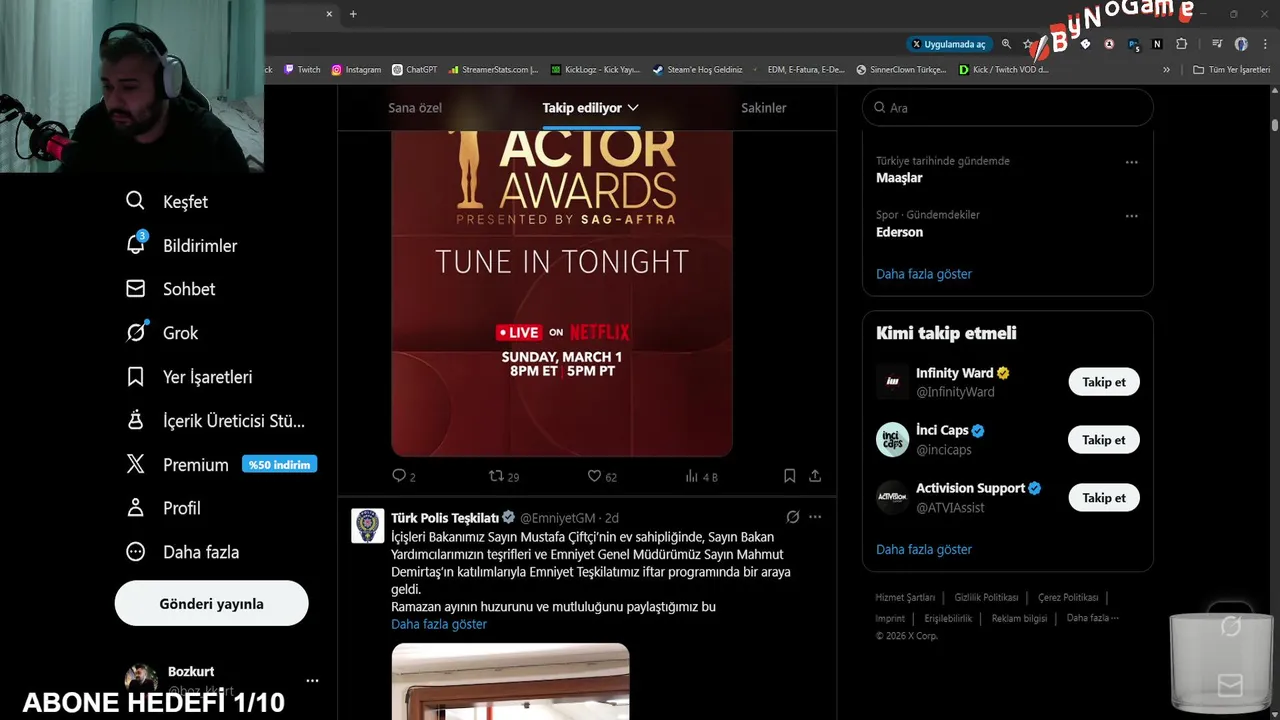Open more options for Maaşlar trend
The height and width of the screenshot is (720, 1280).
click(1132, 162)
